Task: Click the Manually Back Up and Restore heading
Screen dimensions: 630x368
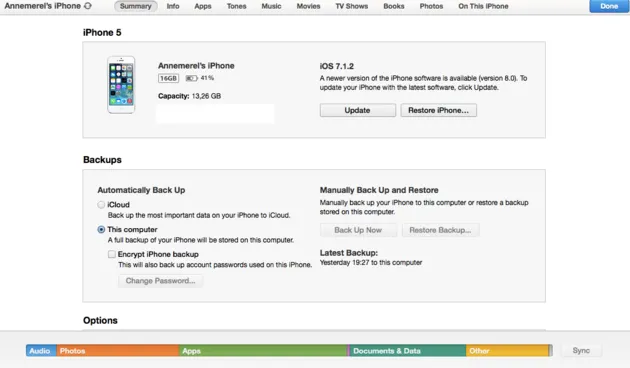Action: point(379,190)
